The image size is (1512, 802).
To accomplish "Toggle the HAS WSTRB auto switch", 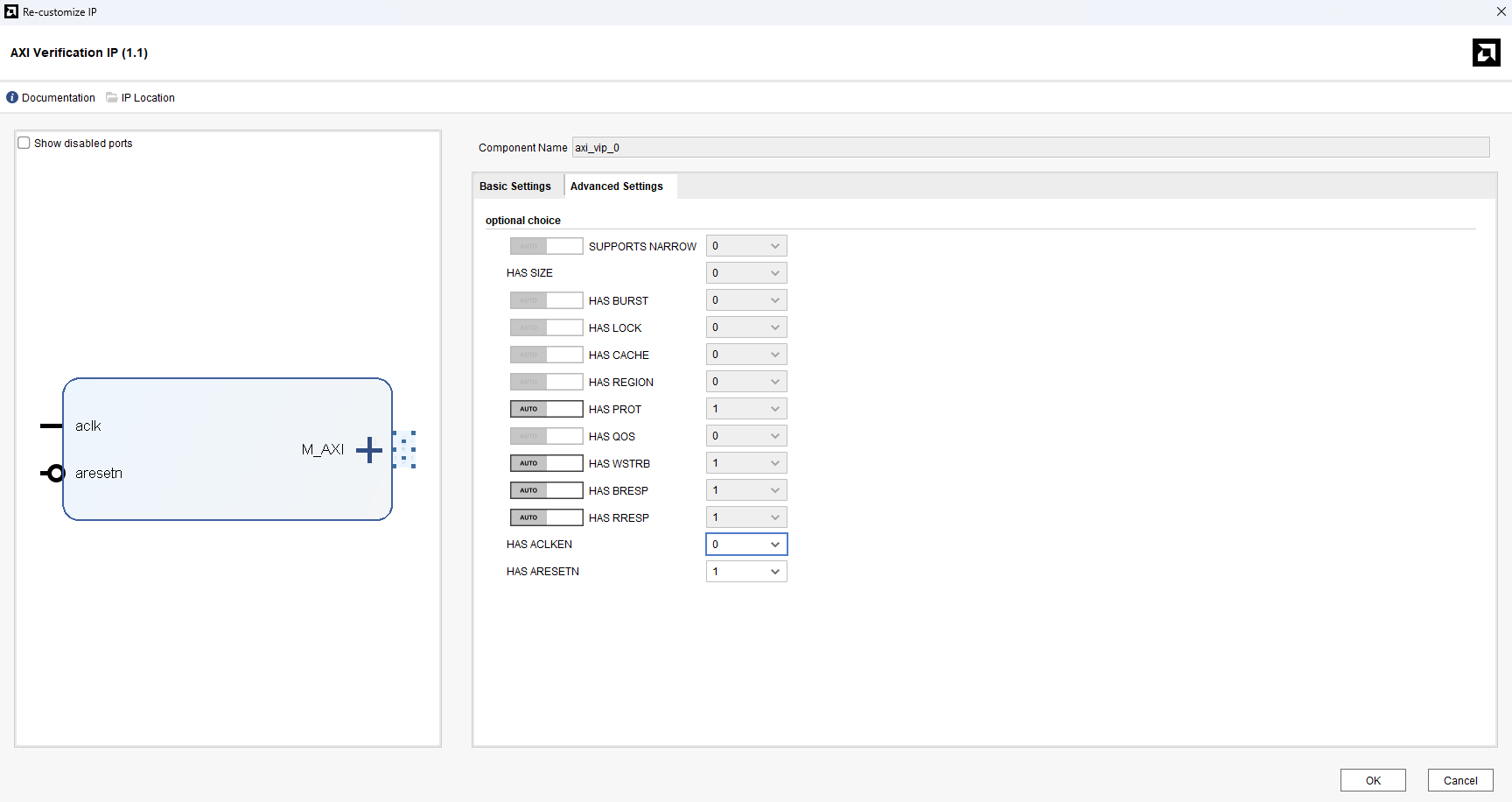I will (546, 463).
